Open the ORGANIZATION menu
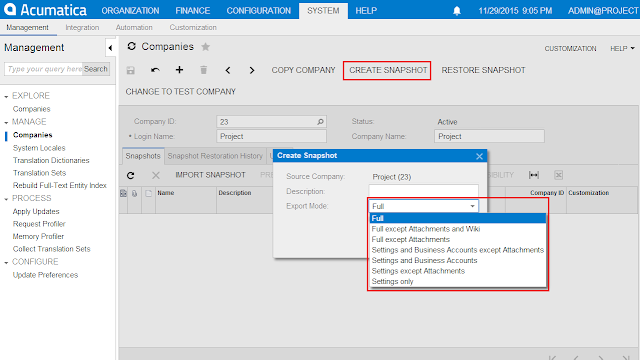The height and width of the screenshot is (360, 640). (130, 11)
